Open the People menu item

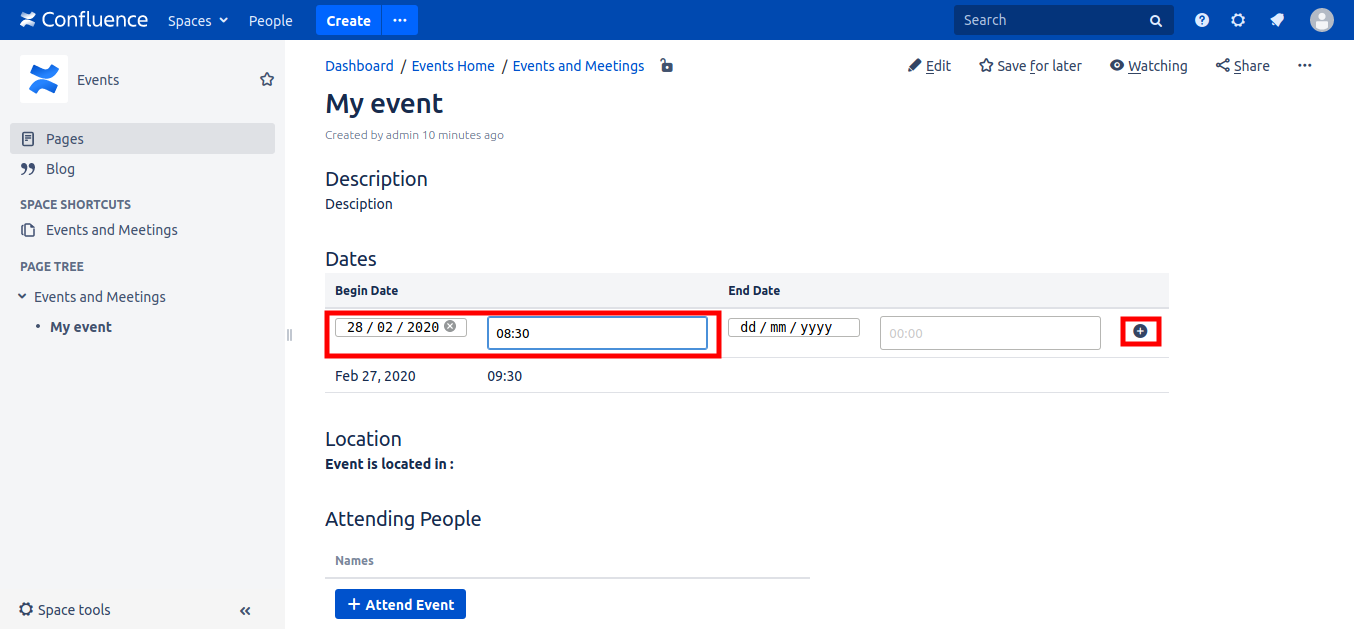click(x=270, y=20)
